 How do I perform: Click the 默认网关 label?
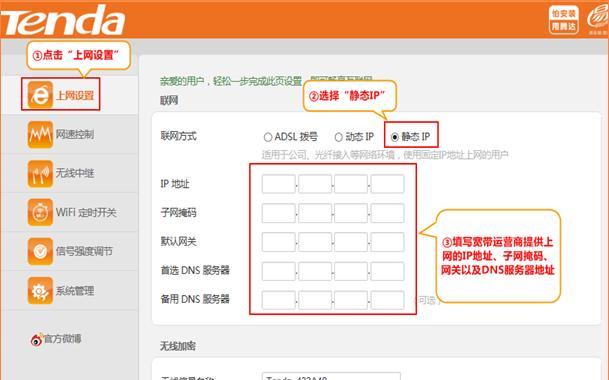pos(179,242)
